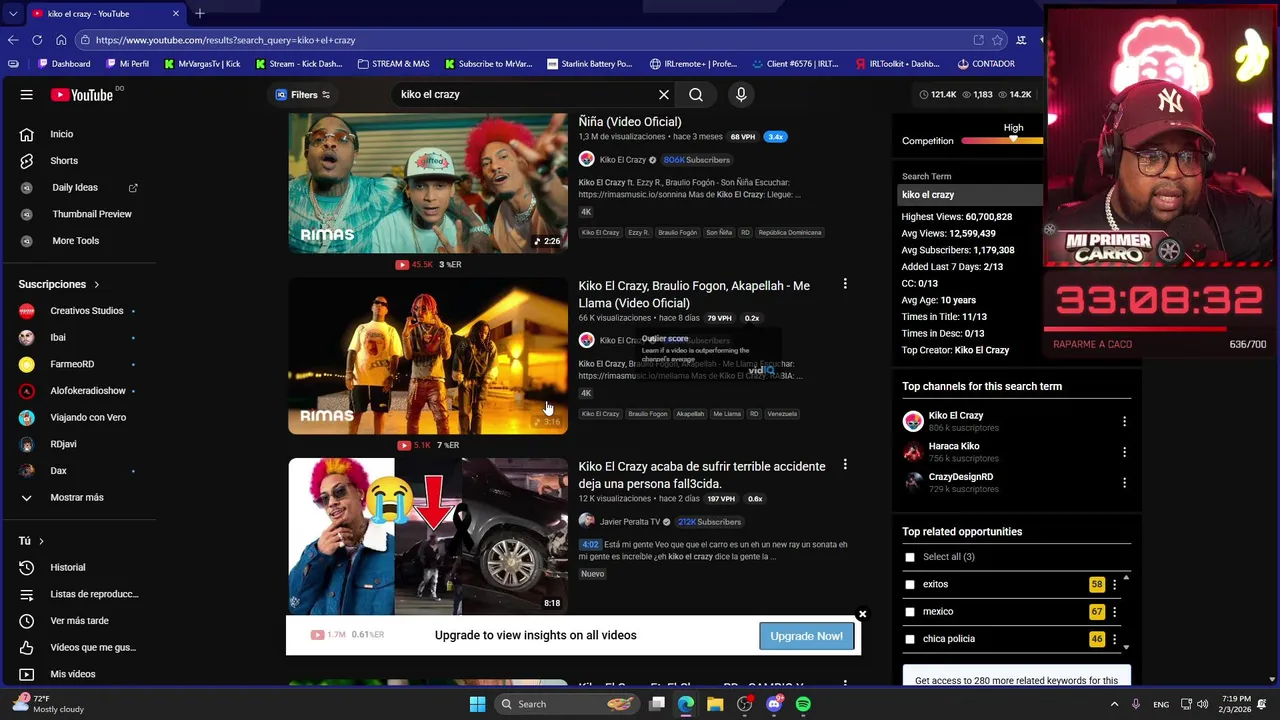
Task: Open Thumbnail Preview in the sidebar
Action: pyautogui.click(x=91, y=214)
